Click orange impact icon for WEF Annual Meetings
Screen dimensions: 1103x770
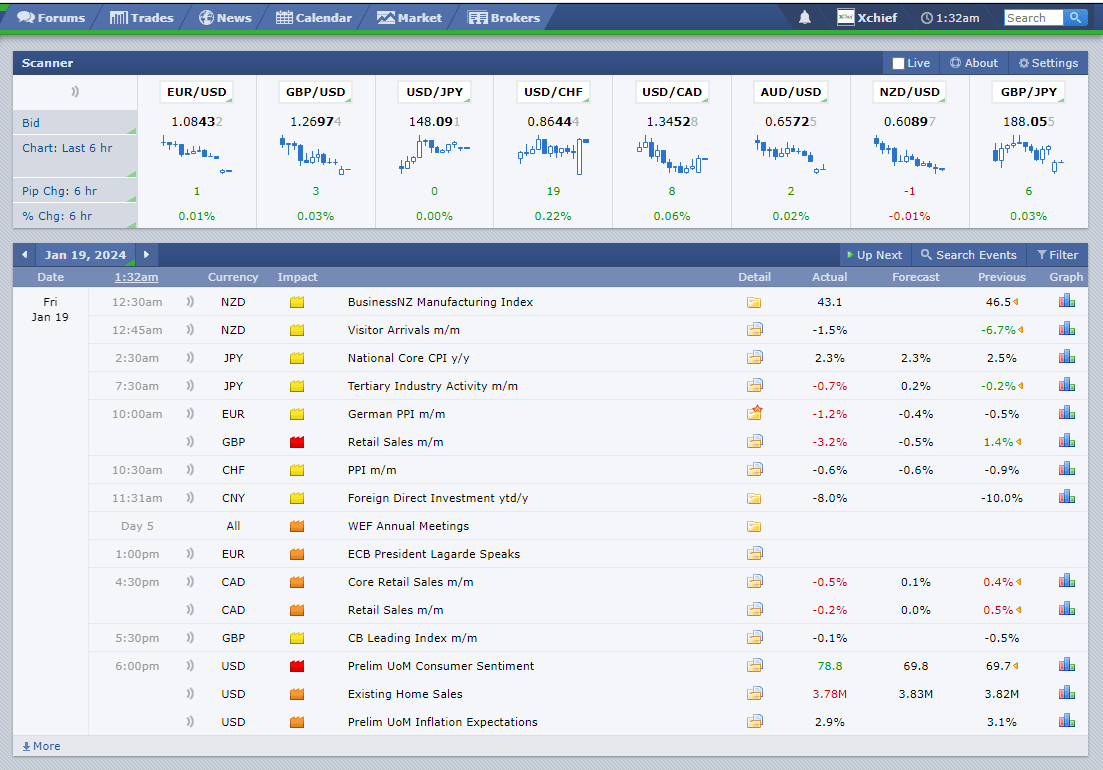(297, 526)
